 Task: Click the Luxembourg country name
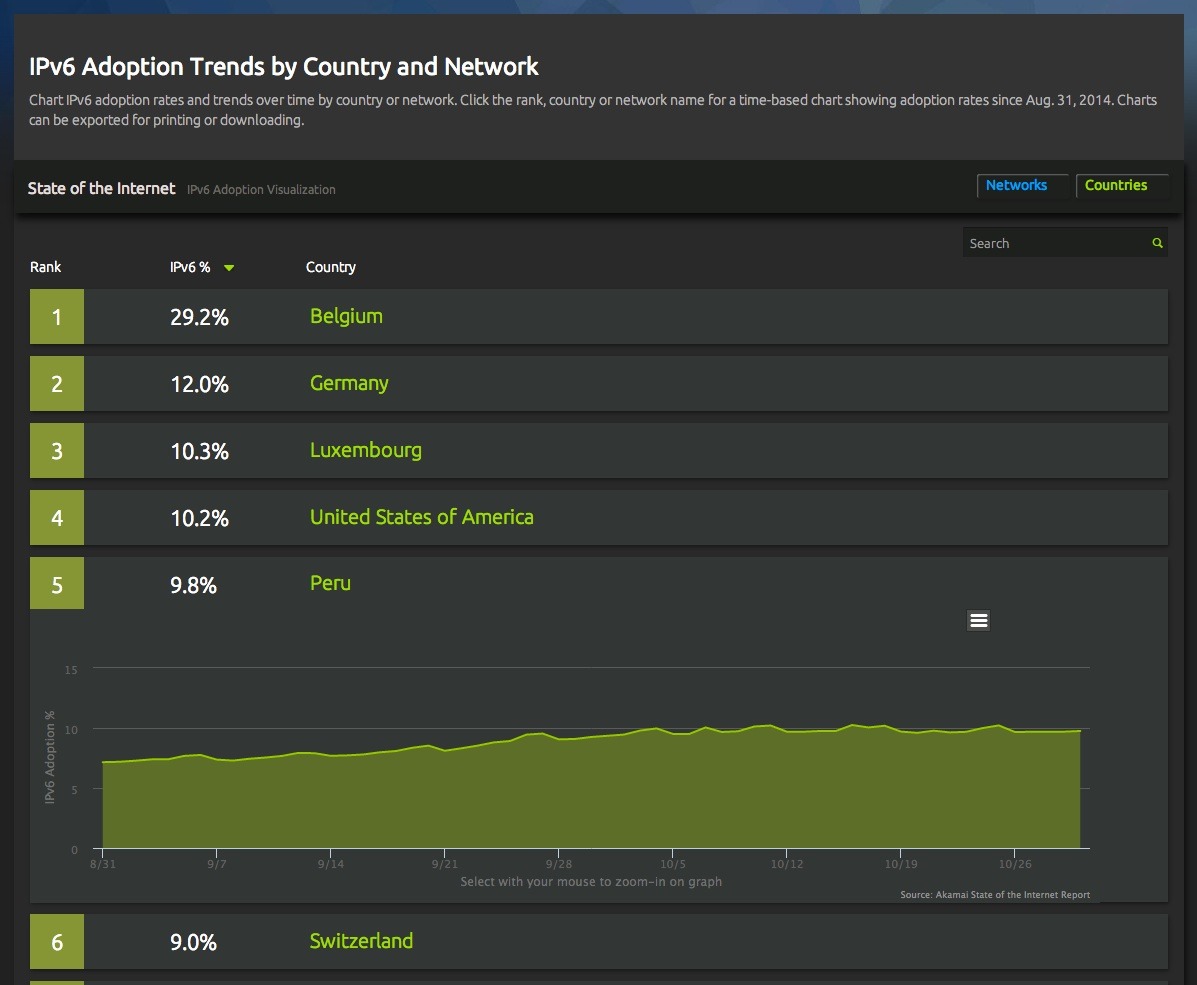[x=365, y=450]
